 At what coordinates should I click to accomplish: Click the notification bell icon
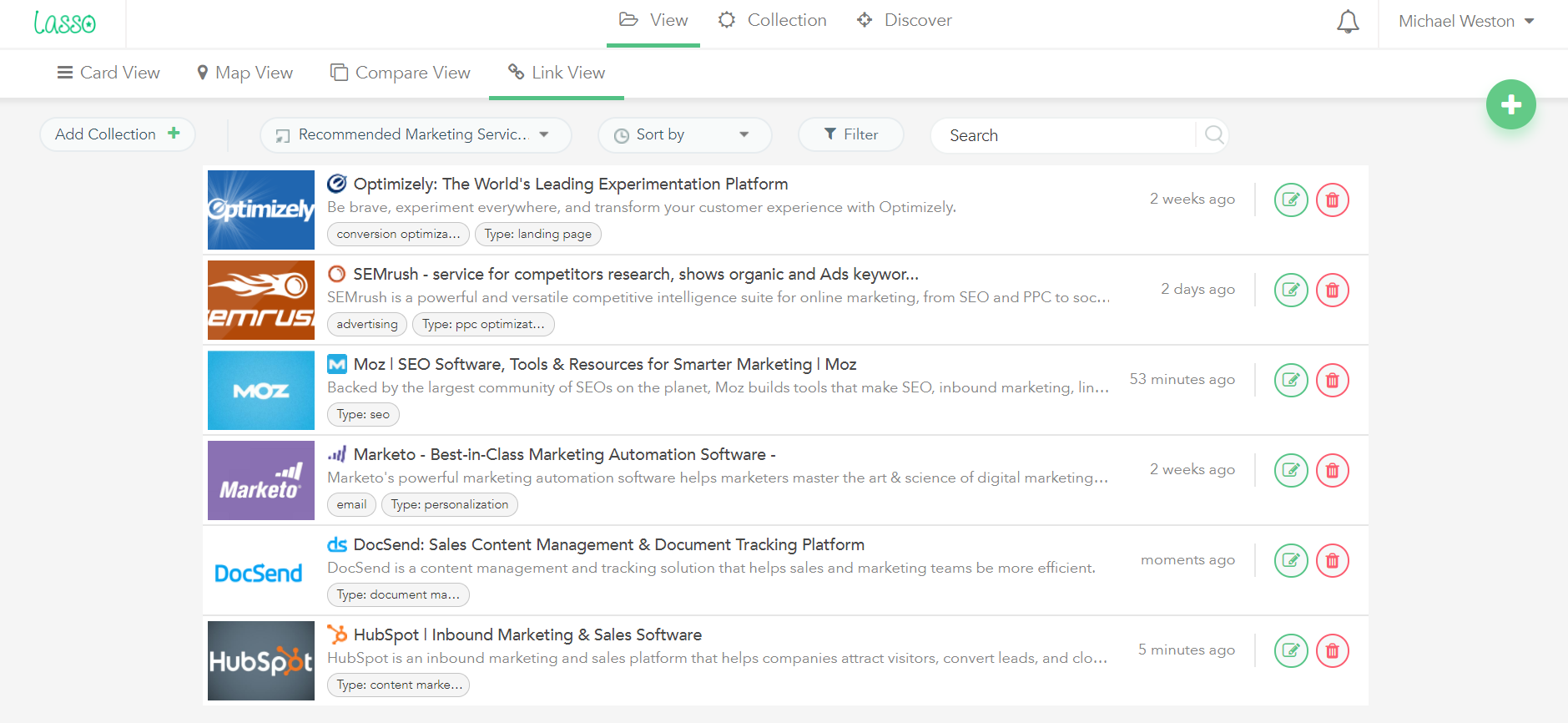click(1347, 22)
